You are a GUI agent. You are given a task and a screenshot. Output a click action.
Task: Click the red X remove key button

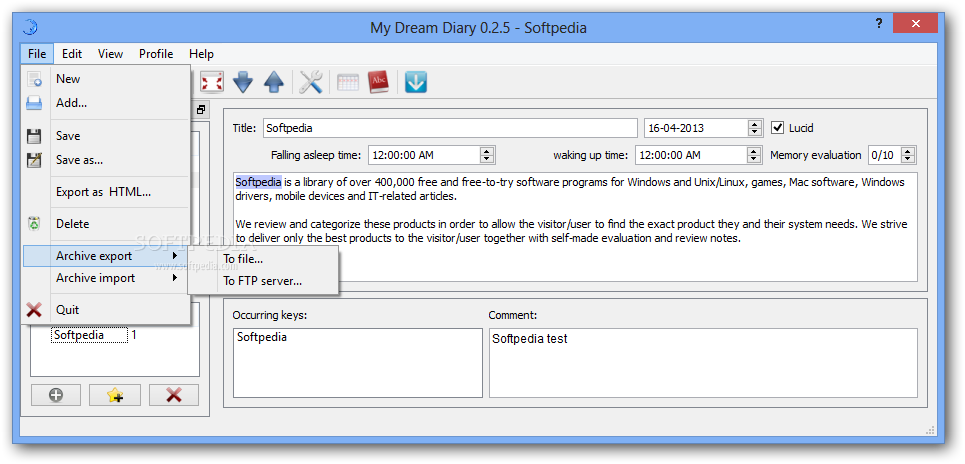[x=174, y=395]
